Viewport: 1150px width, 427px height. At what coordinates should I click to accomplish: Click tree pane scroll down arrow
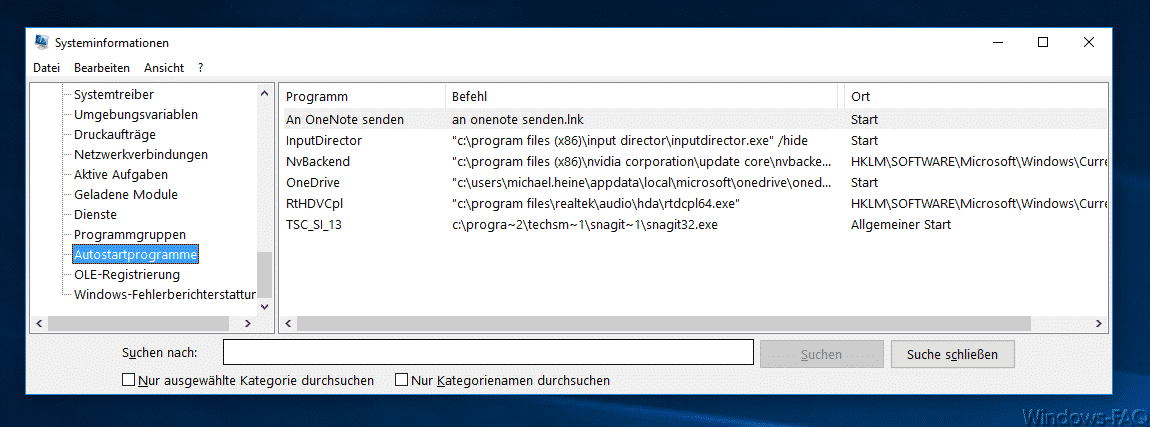(265, 307)
